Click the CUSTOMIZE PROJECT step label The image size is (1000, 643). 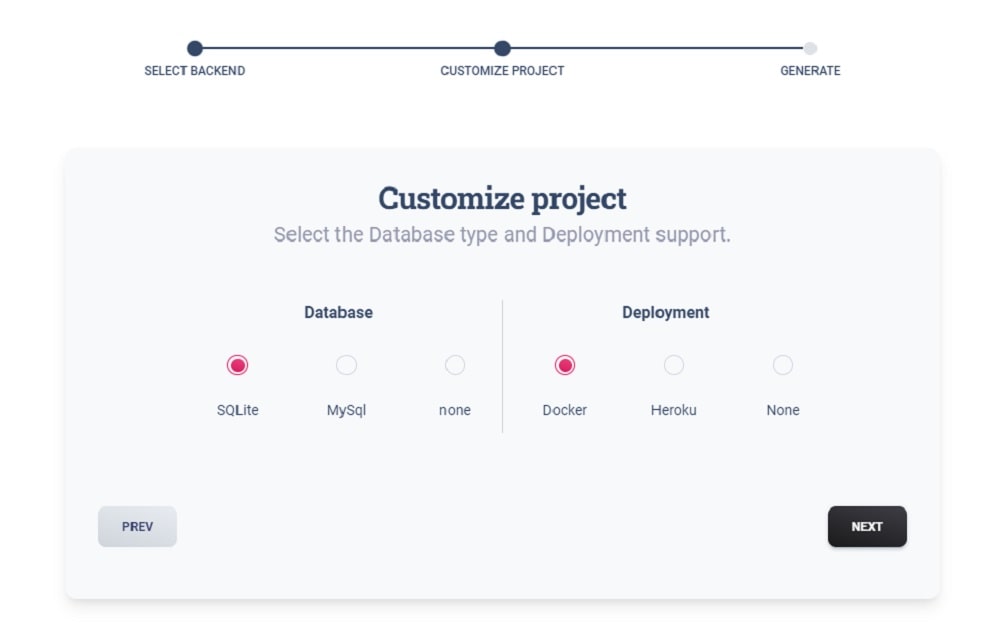(x=502, y=71)
